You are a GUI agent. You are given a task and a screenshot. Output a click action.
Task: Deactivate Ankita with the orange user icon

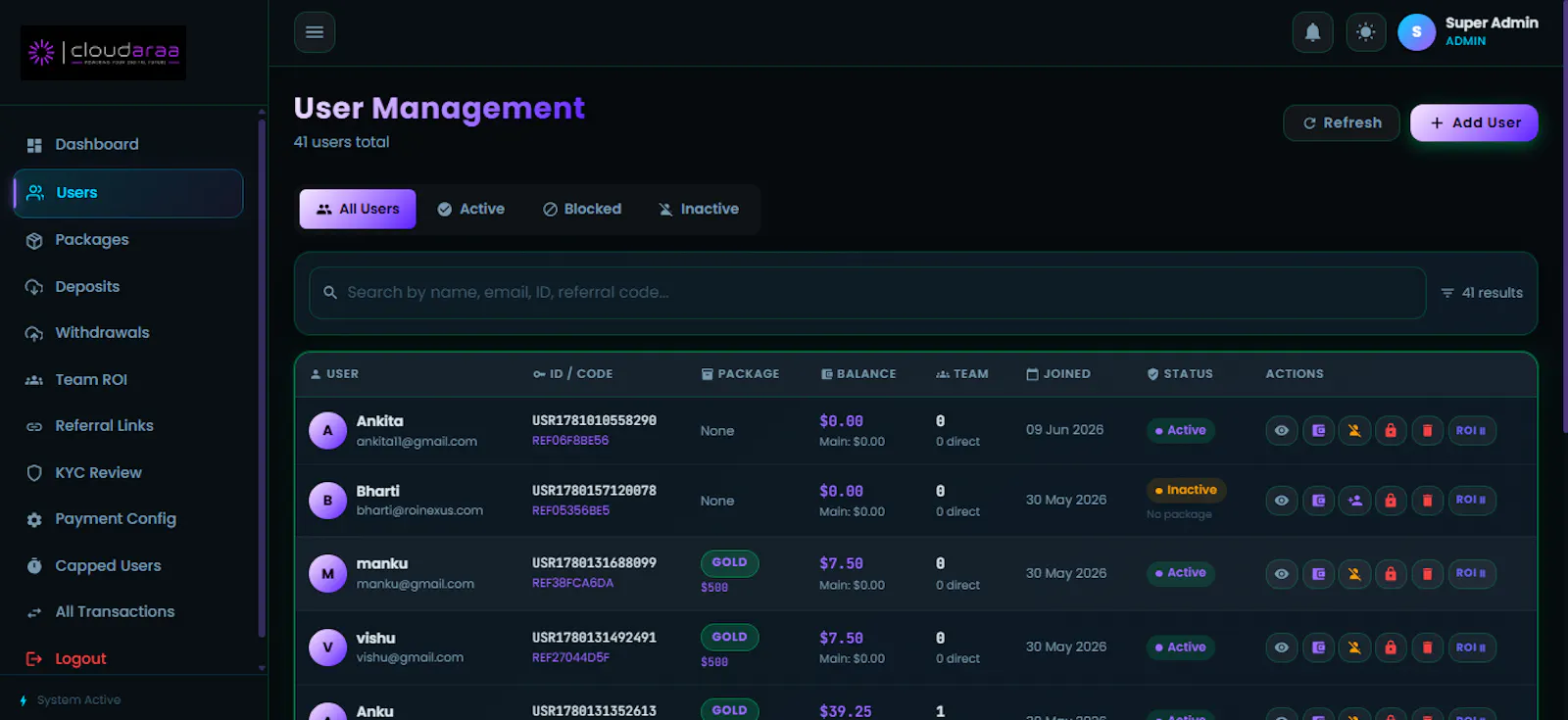pyautogui.click(x=1354, y=431)
